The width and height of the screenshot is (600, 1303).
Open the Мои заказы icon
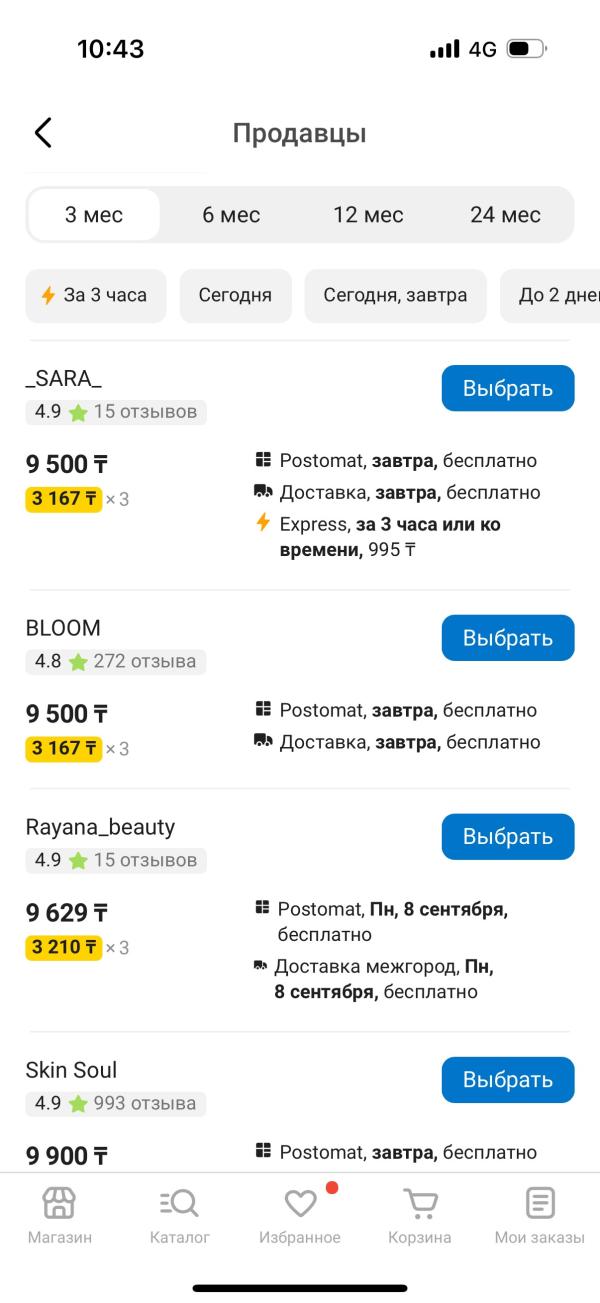540,1203
